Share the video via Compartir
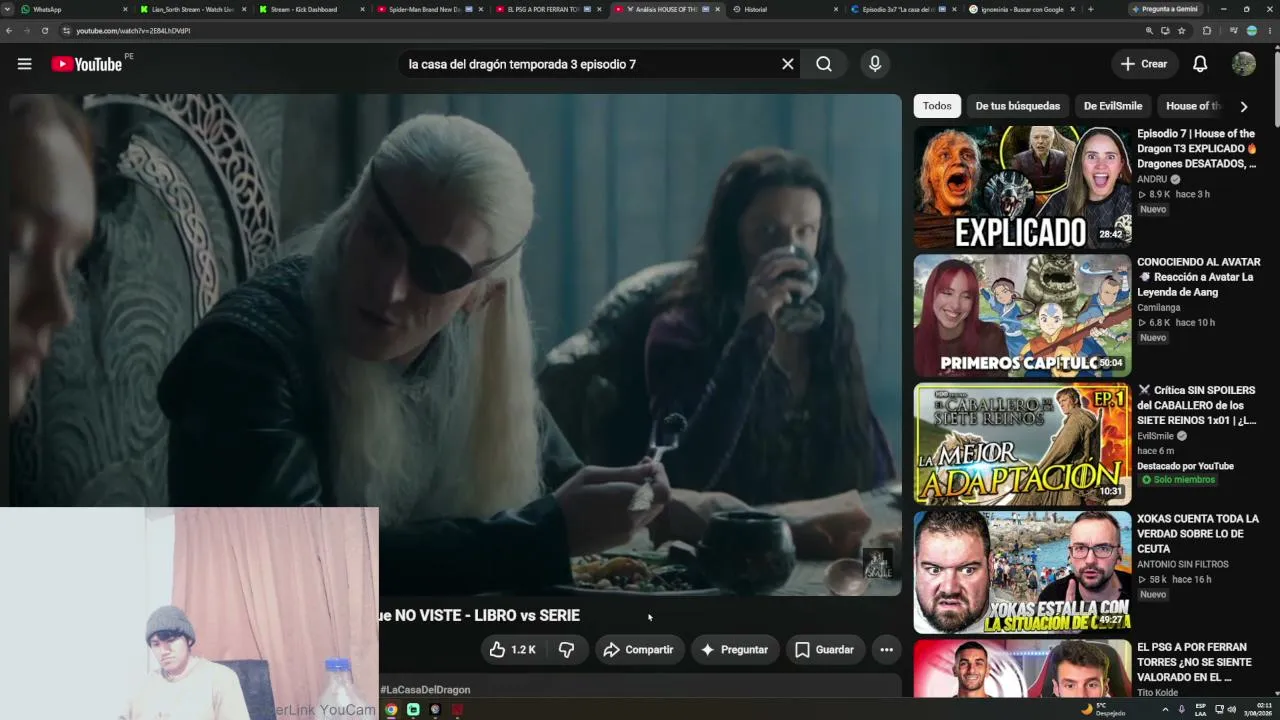 pos(638,650)
